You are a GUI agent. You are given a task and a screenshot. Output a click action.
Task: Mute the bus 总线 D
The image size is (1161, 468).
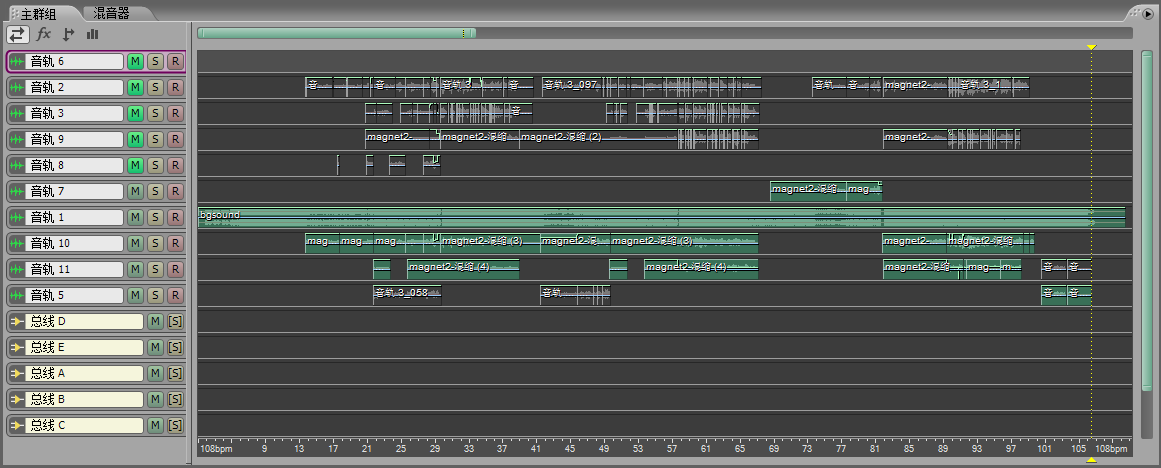155,321
